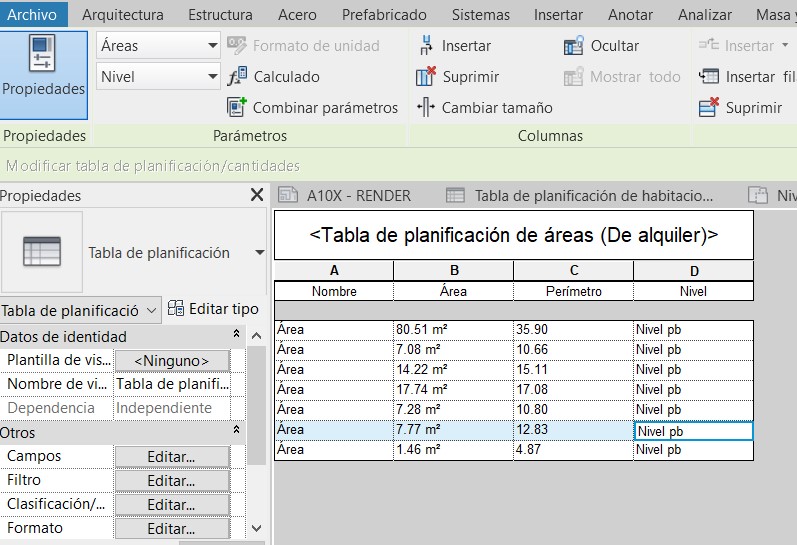The image size is (797, 545).
Task: Click Insertar fila de datos icon
Action: [709, 77]
